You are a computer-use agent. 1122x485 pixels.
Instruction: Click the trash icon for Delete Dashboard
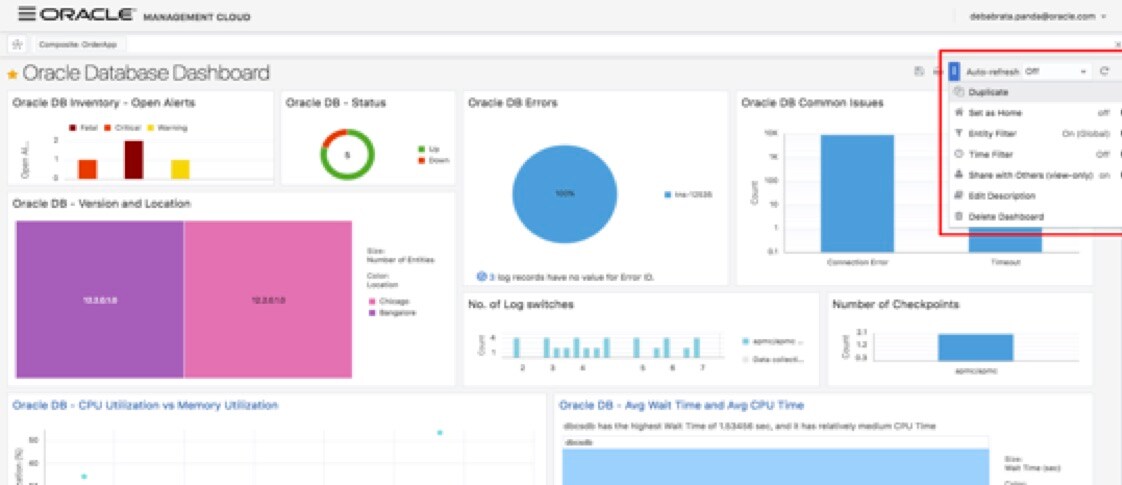pos(959,216)
